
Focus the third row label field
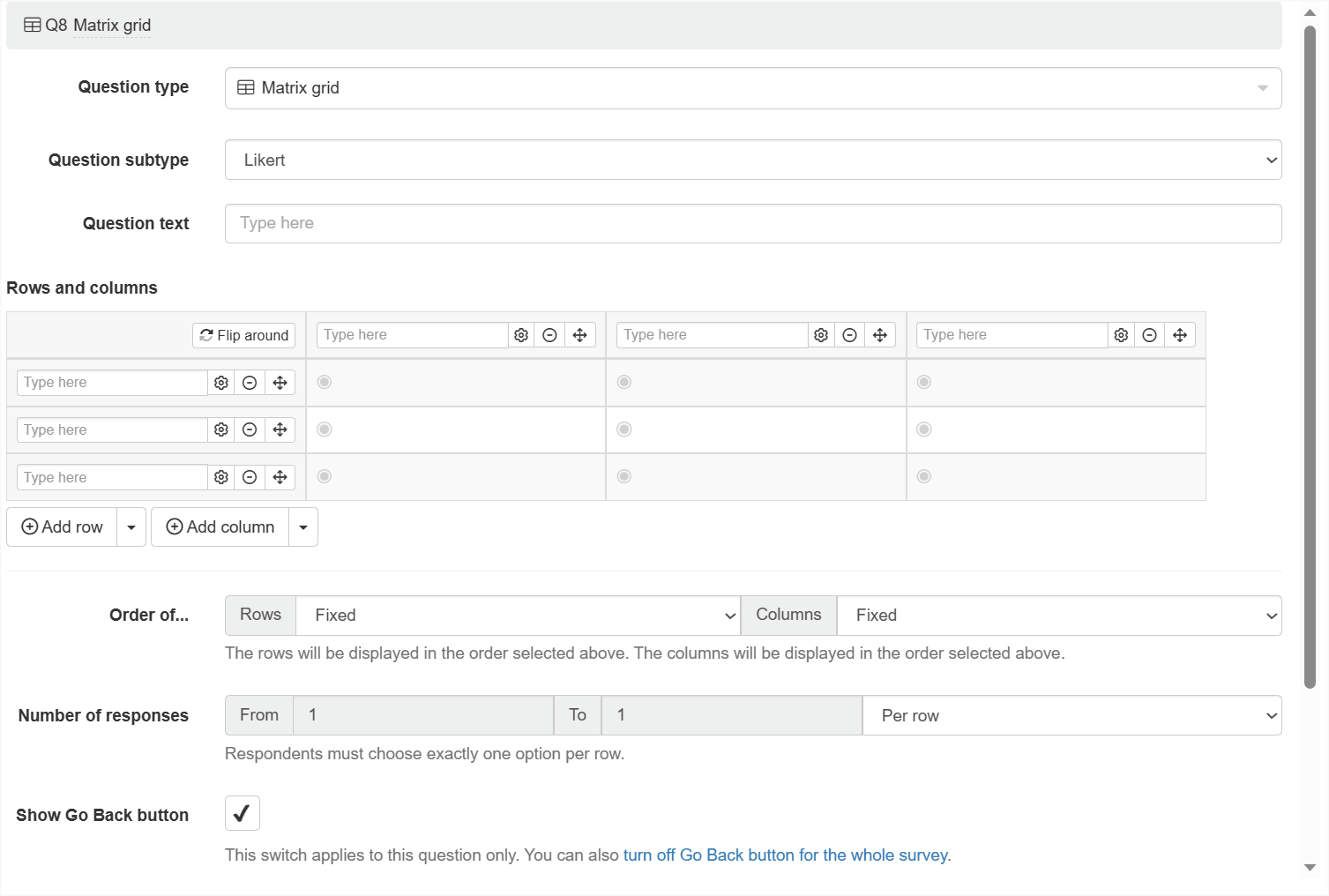[x=113, y=477]
